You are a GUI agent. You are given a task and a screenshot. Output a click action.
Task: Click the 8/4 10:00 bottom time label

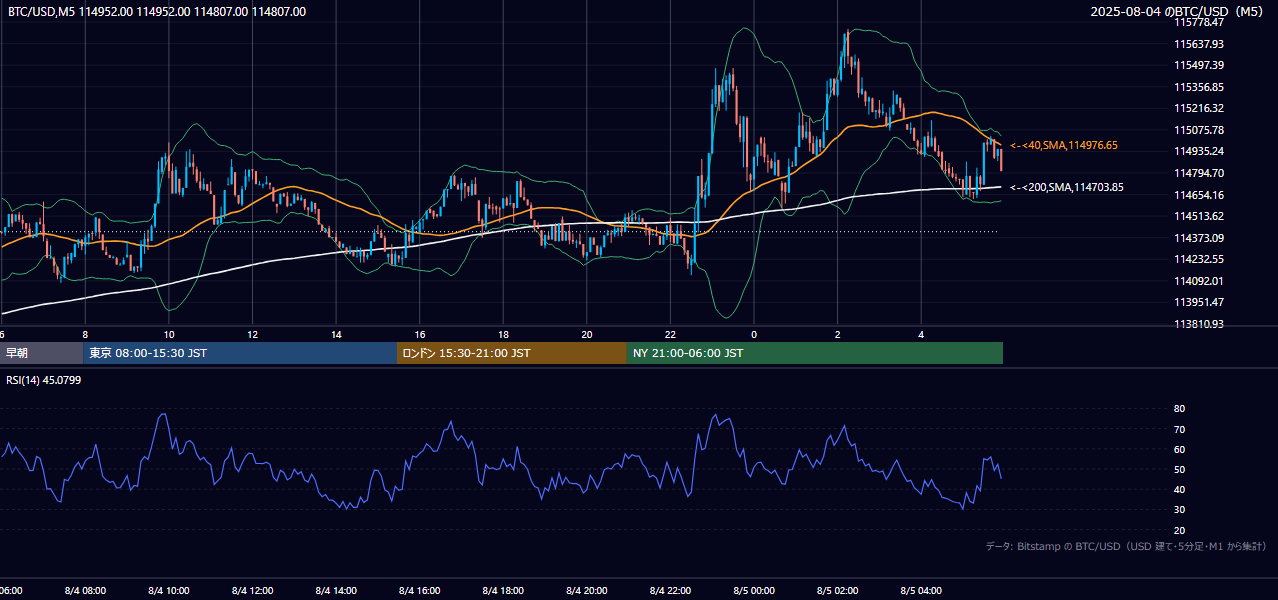click(x=169, y=591)
